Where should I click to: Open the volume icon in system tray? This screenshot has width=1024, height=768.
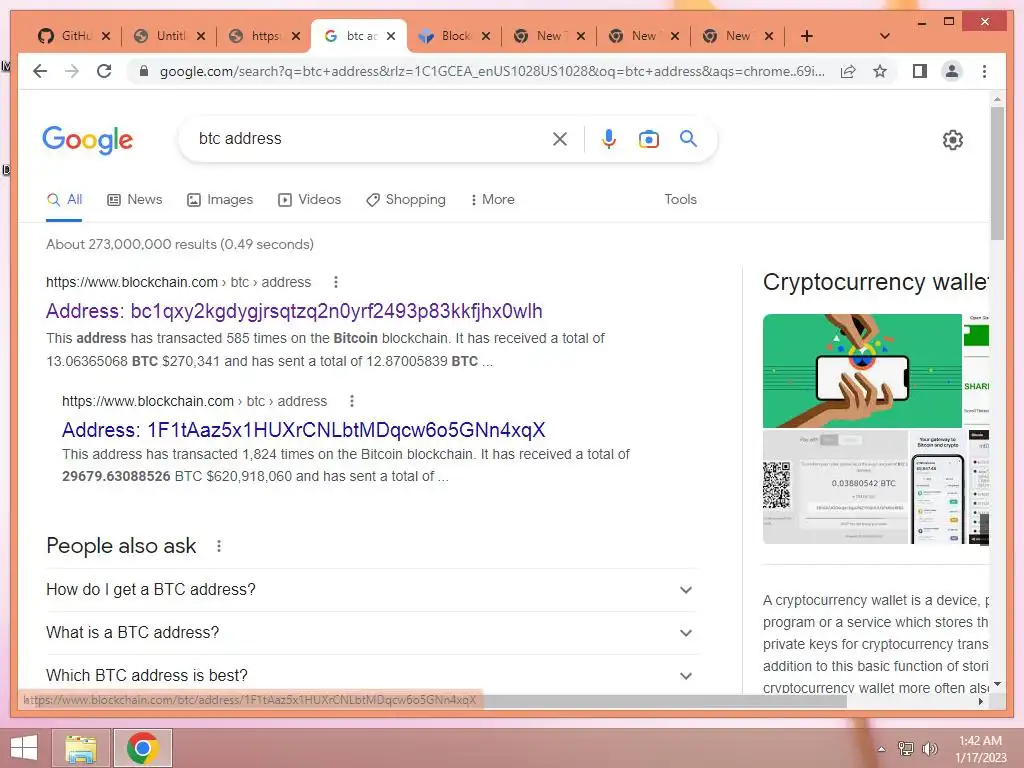(x=929, y=748)
